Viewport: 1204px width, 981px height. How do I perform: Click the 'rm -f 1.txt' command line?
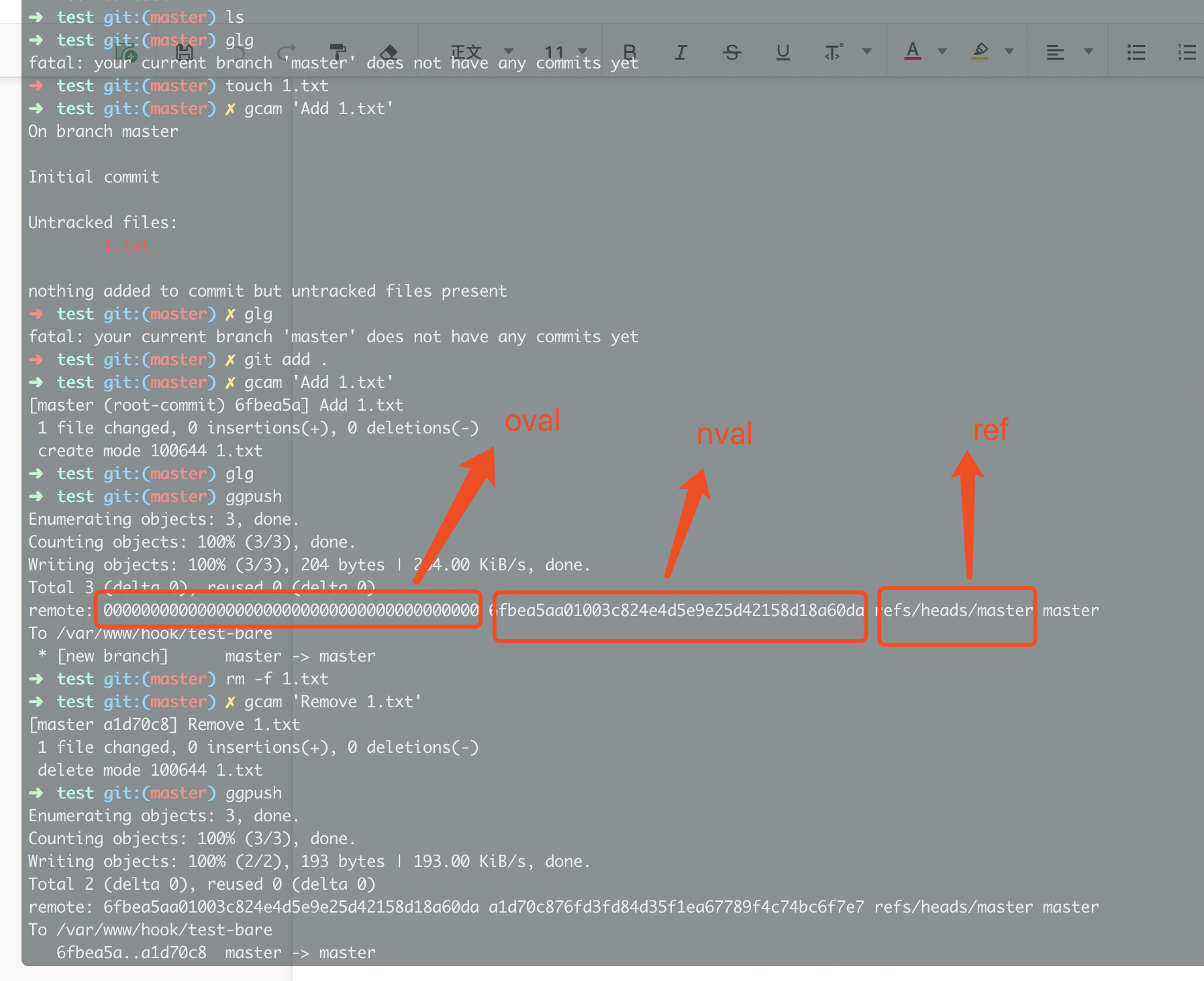[179, 679]
